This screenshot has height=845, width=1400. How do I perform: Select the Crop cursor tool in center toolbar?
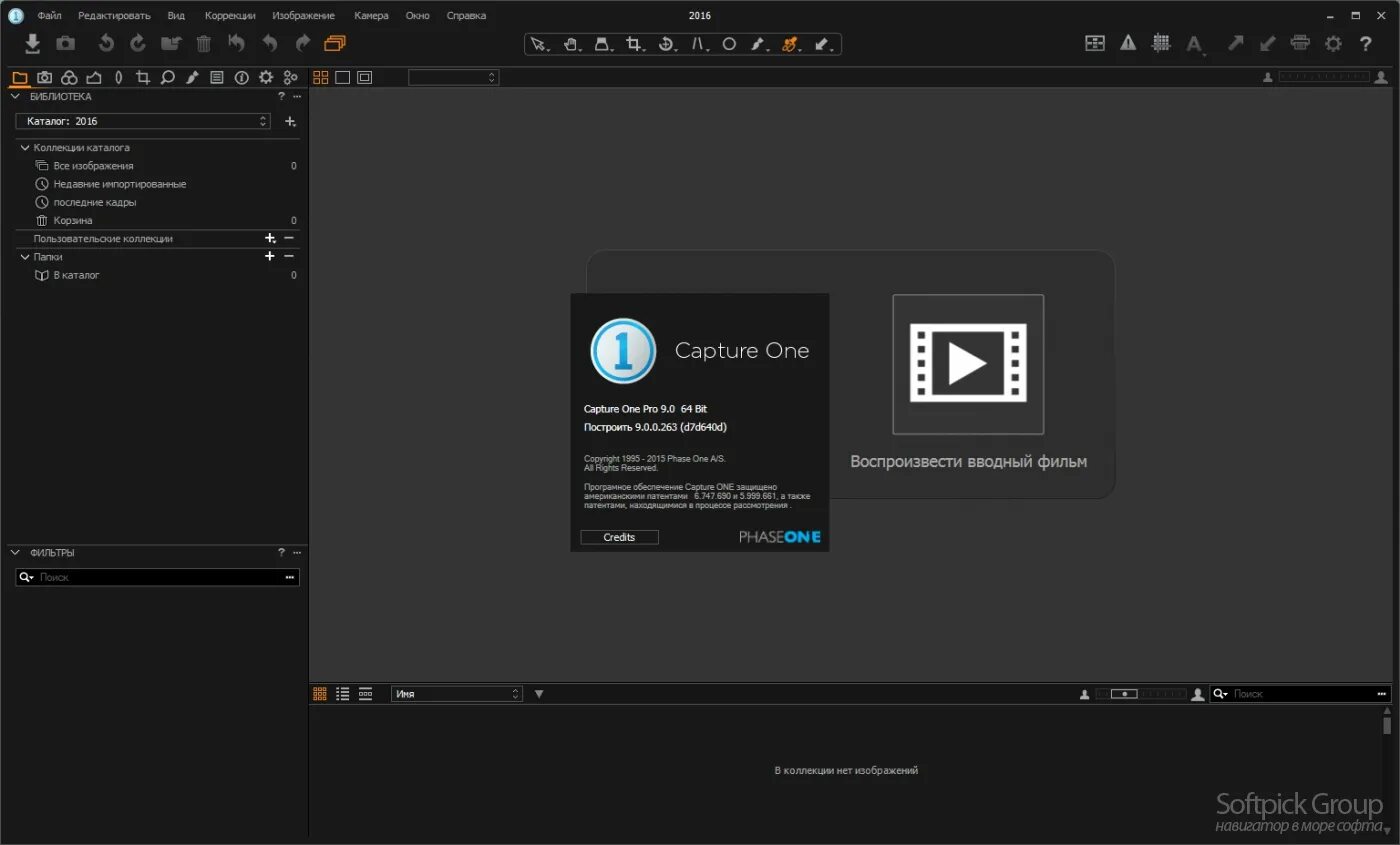point(634,44)
